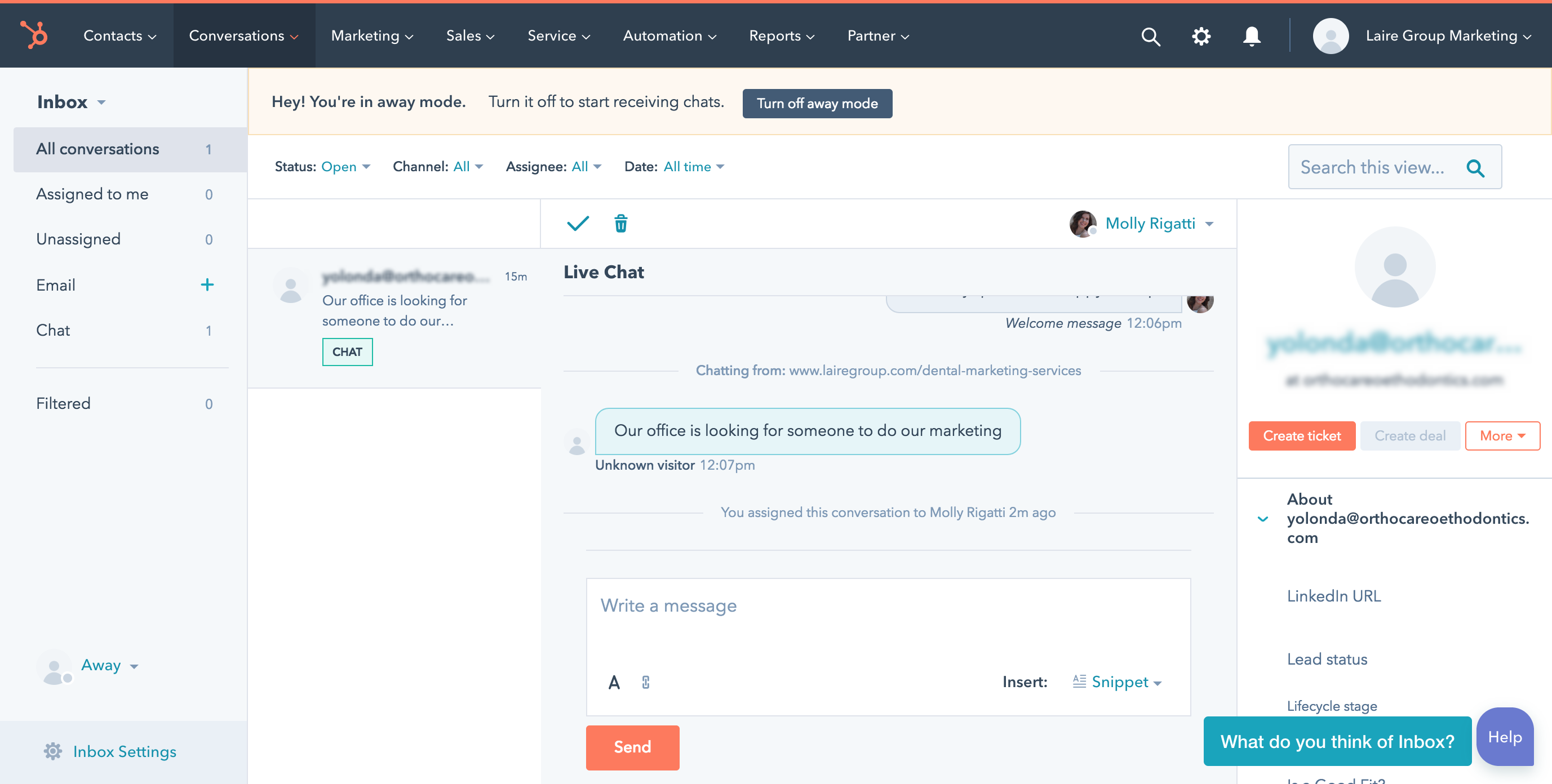Mark conversation as closed with checkmark icon

(577, 224)
